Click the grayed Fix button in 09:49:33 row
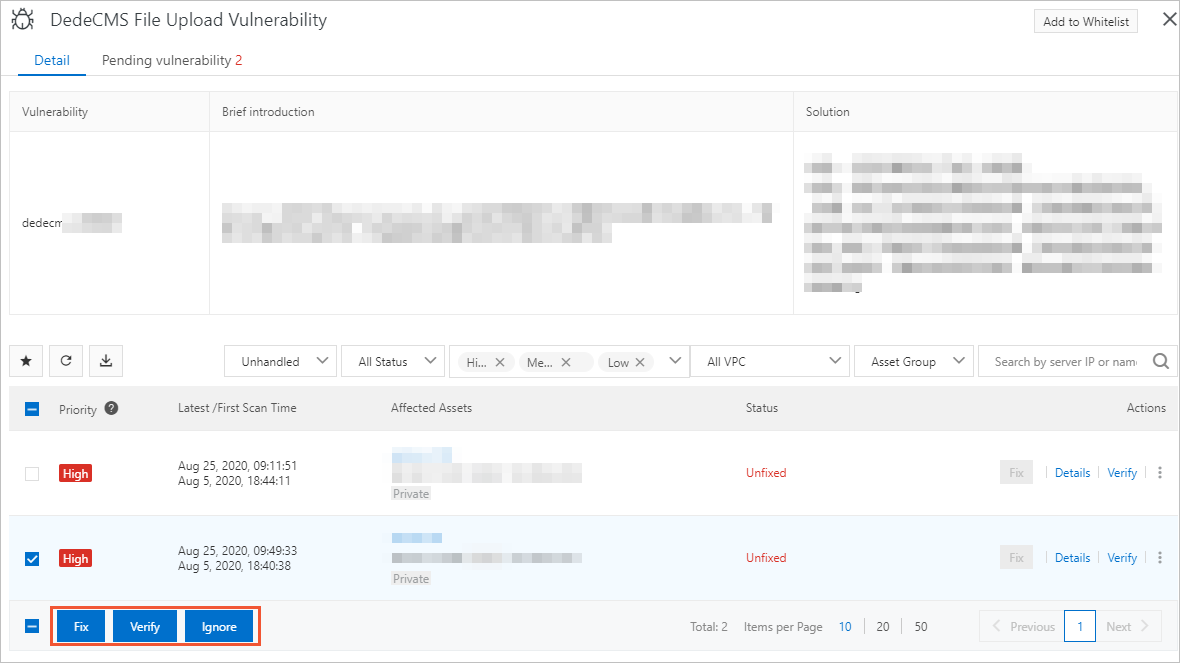 point(1016,558)
